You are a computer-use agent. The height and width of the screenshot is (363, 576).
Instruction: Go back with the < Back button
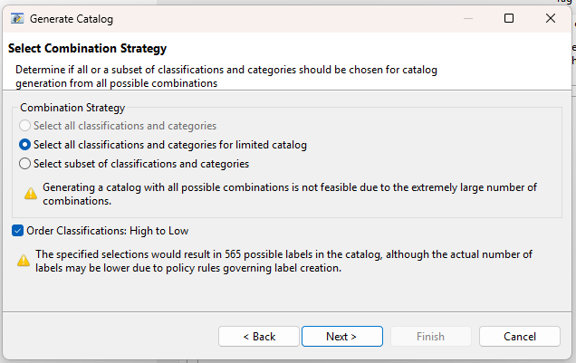[x=259, y=337]
